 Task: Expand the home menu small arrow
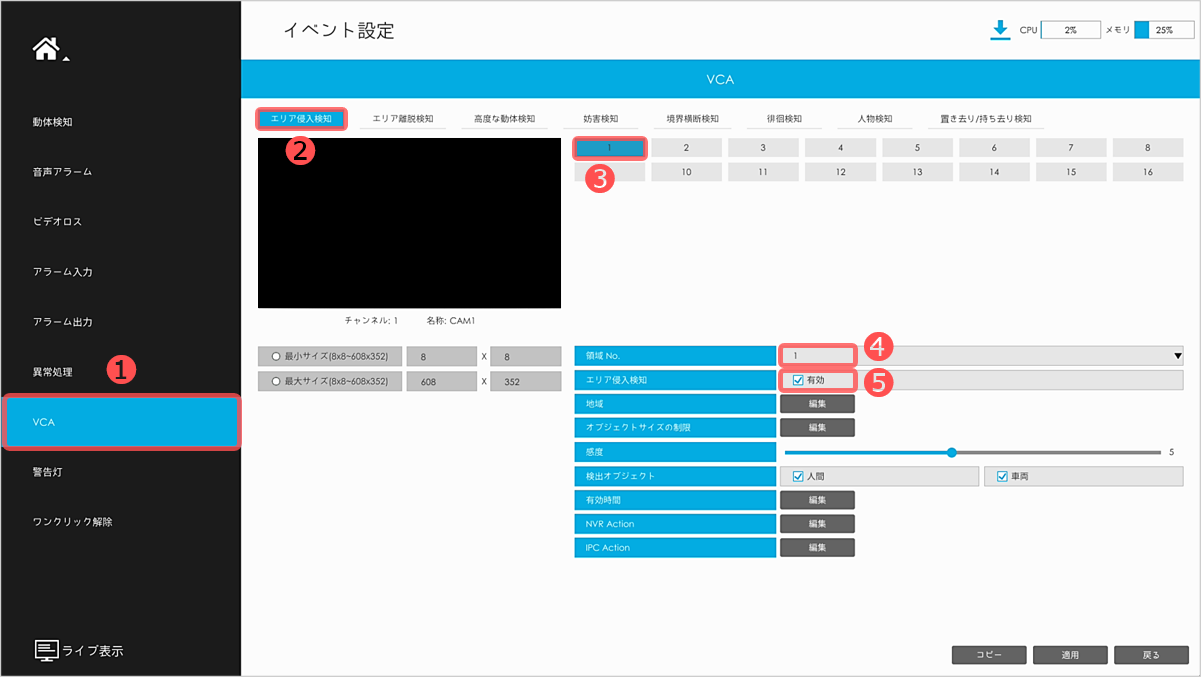(67, 59)
